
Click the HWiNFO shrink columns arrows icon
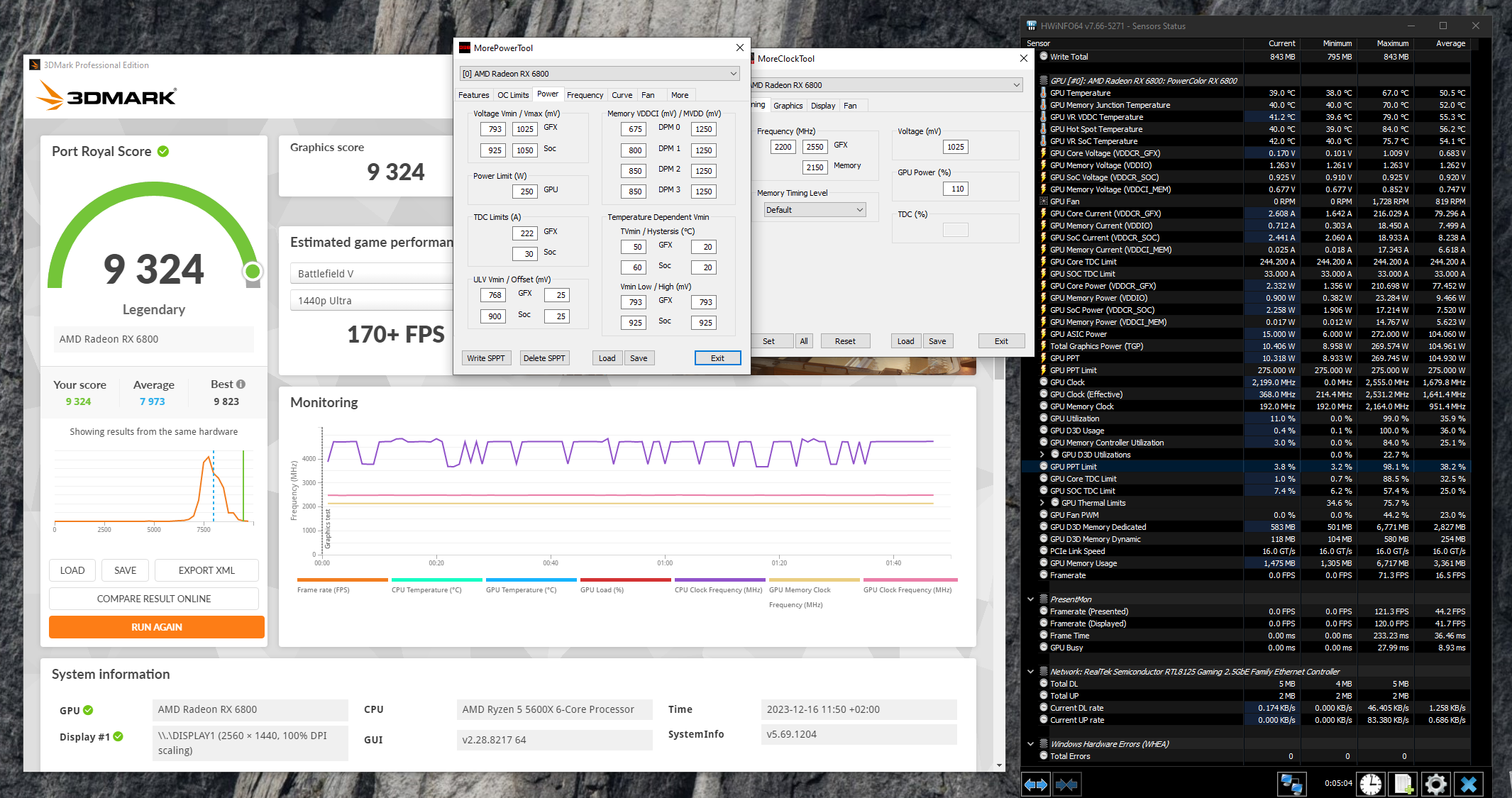click(1066, 784)
